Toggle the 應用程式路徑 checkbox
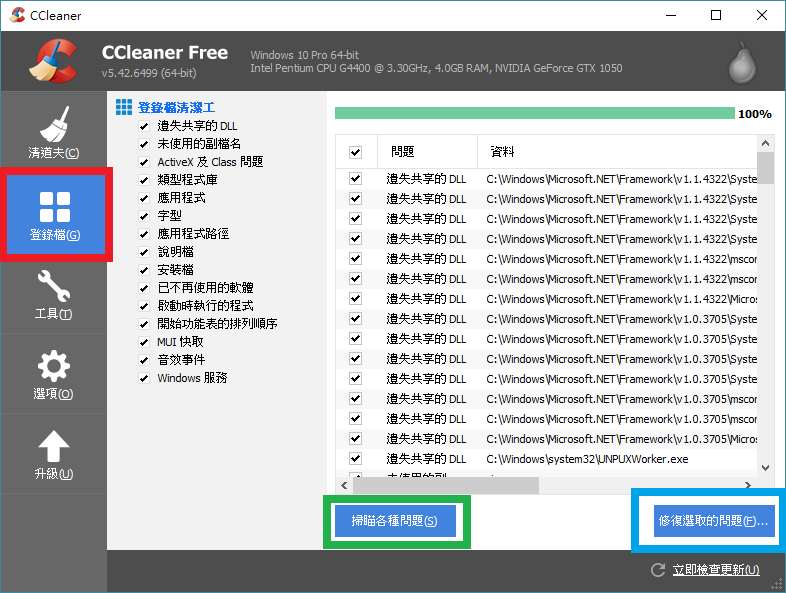The image size is (786, 593). coord(144,234)
